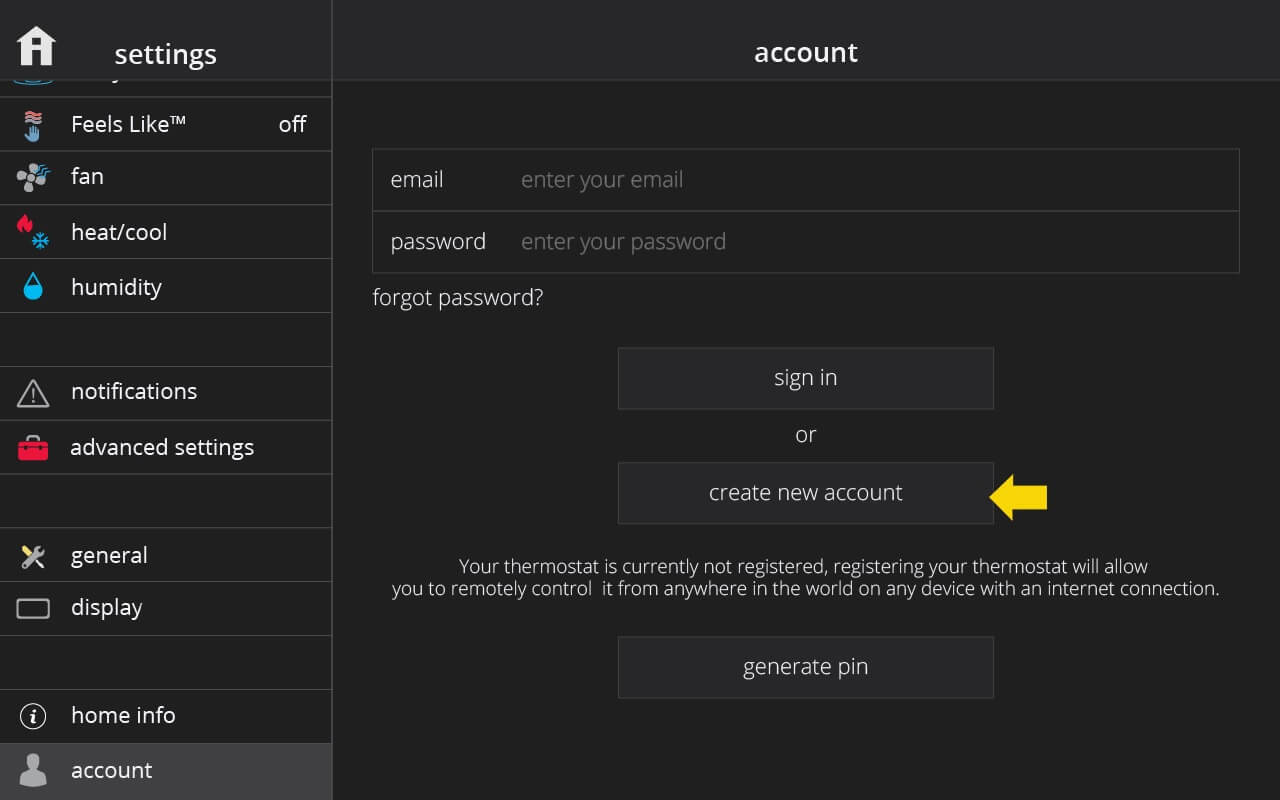Open the red toolbox advanced settings icon
This screenshot has width=1280, height=800.
tap(33, 448)
